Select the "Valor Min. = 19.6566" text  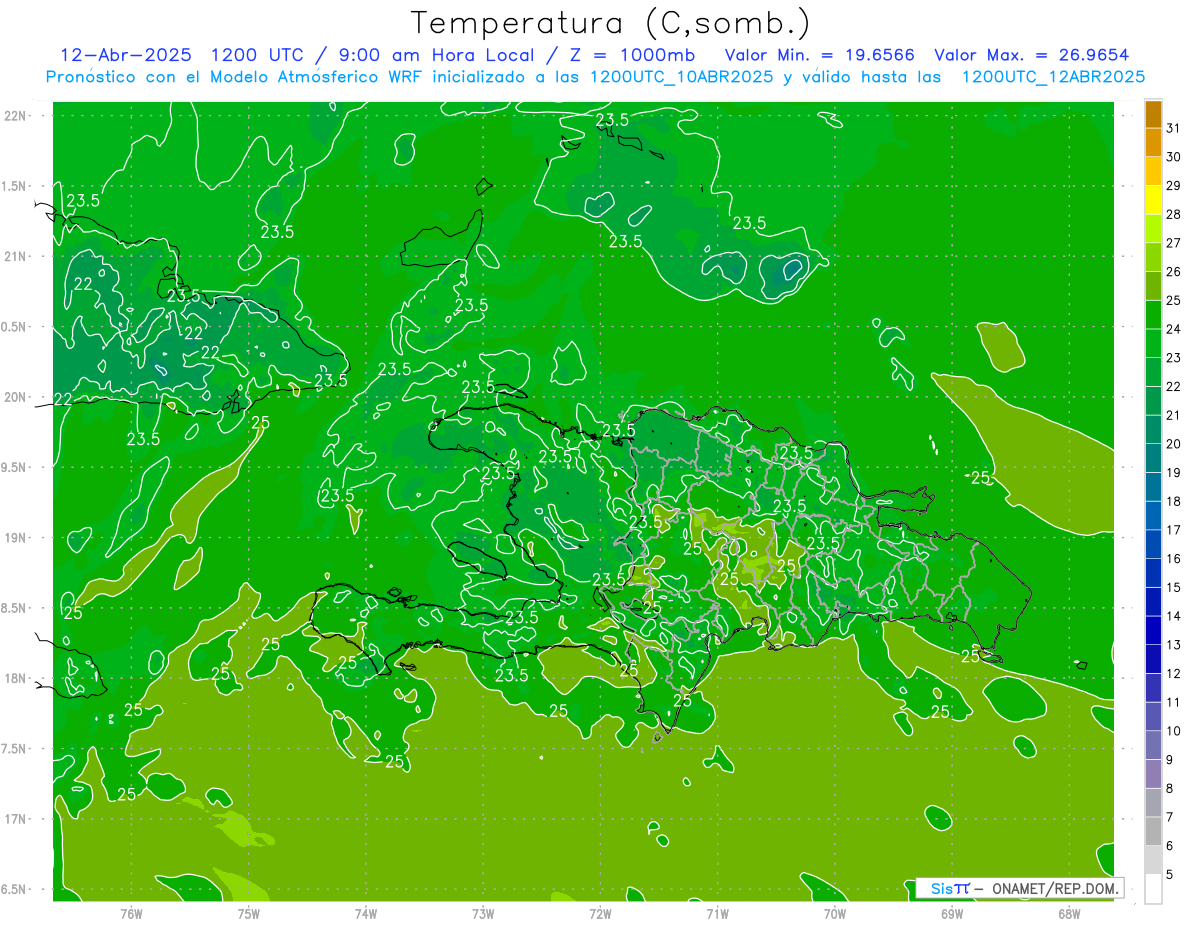click(x=820, y=55)
